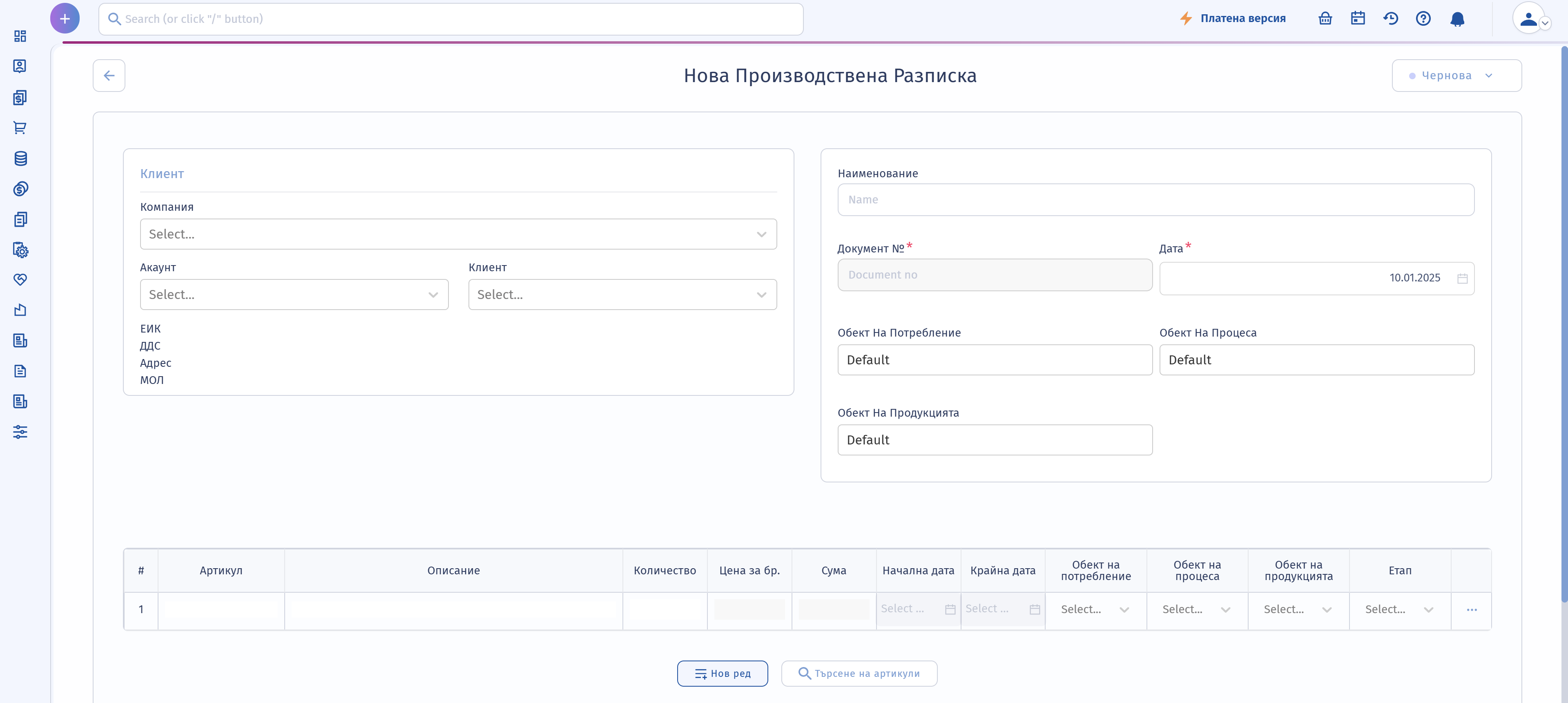Open the history clock icon in header
The width and height of the screenshot is (1568, 703).
point(1390,18)
